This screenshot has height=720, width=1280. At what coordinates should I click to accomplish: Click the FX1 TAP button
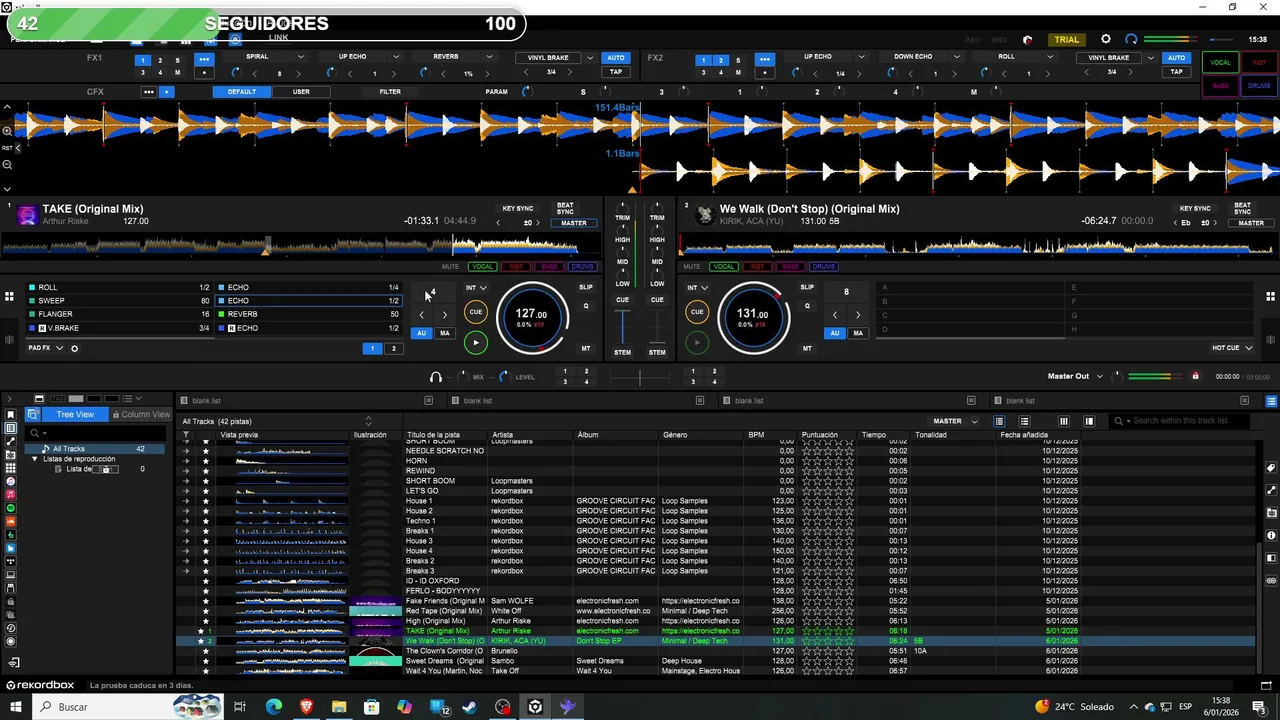[616, 72]
